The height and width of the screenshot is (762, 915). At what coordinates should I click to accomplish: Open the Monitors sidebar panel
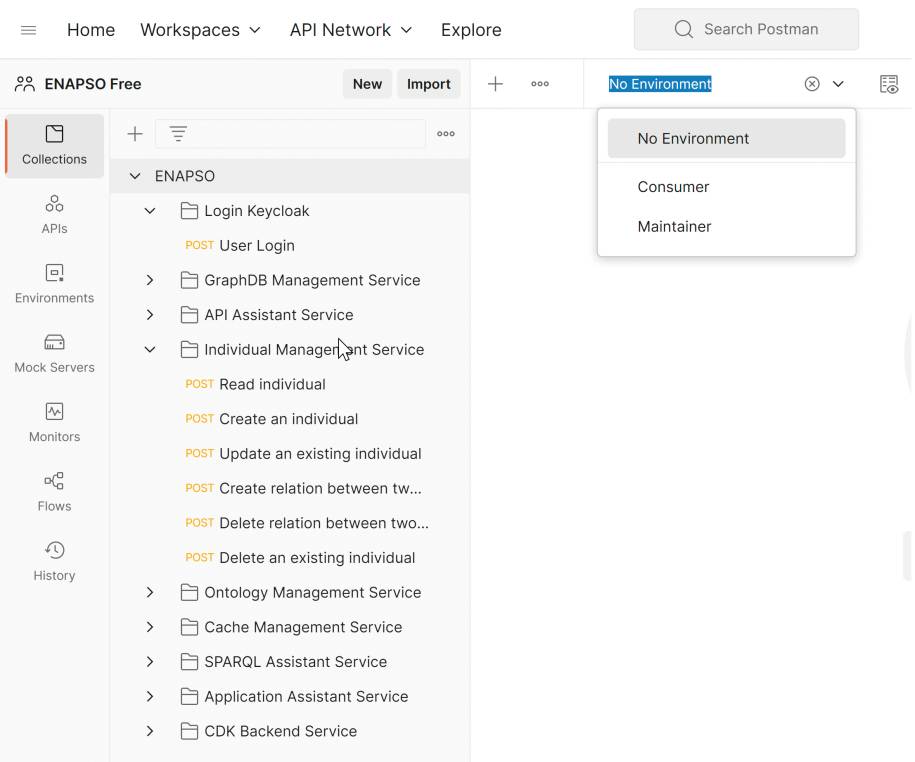click(54, 423)
